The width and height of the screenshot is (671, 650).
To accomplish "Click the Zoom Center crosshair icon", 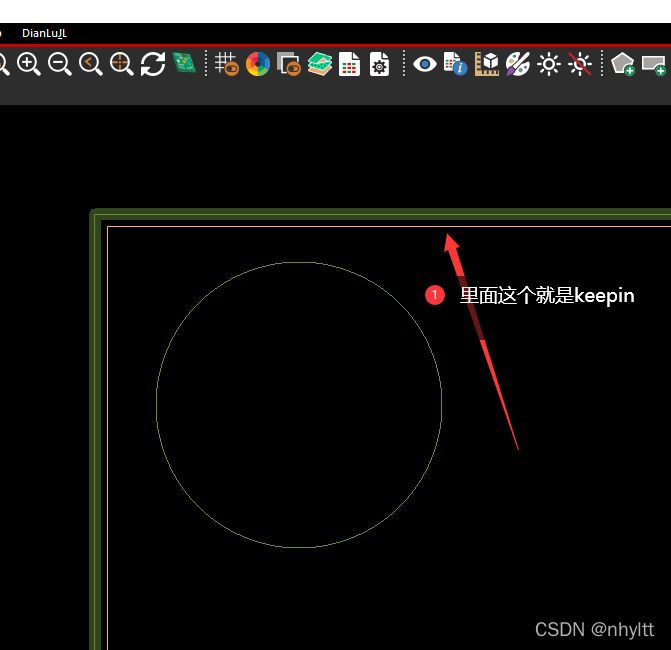I will point(122,65).
